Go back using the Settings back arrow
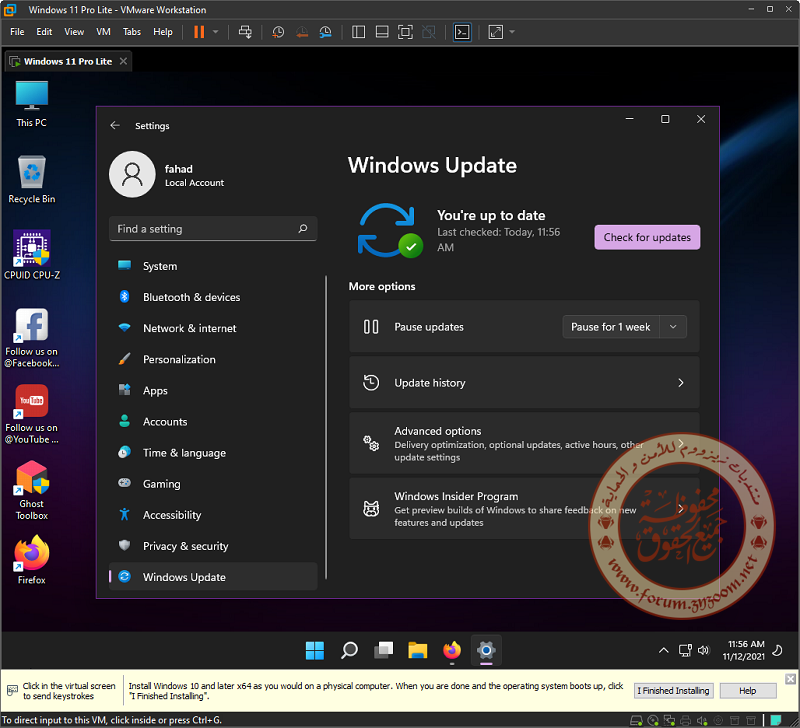The width and height of the screenshot is (800, 728). (x=115, y=125)
